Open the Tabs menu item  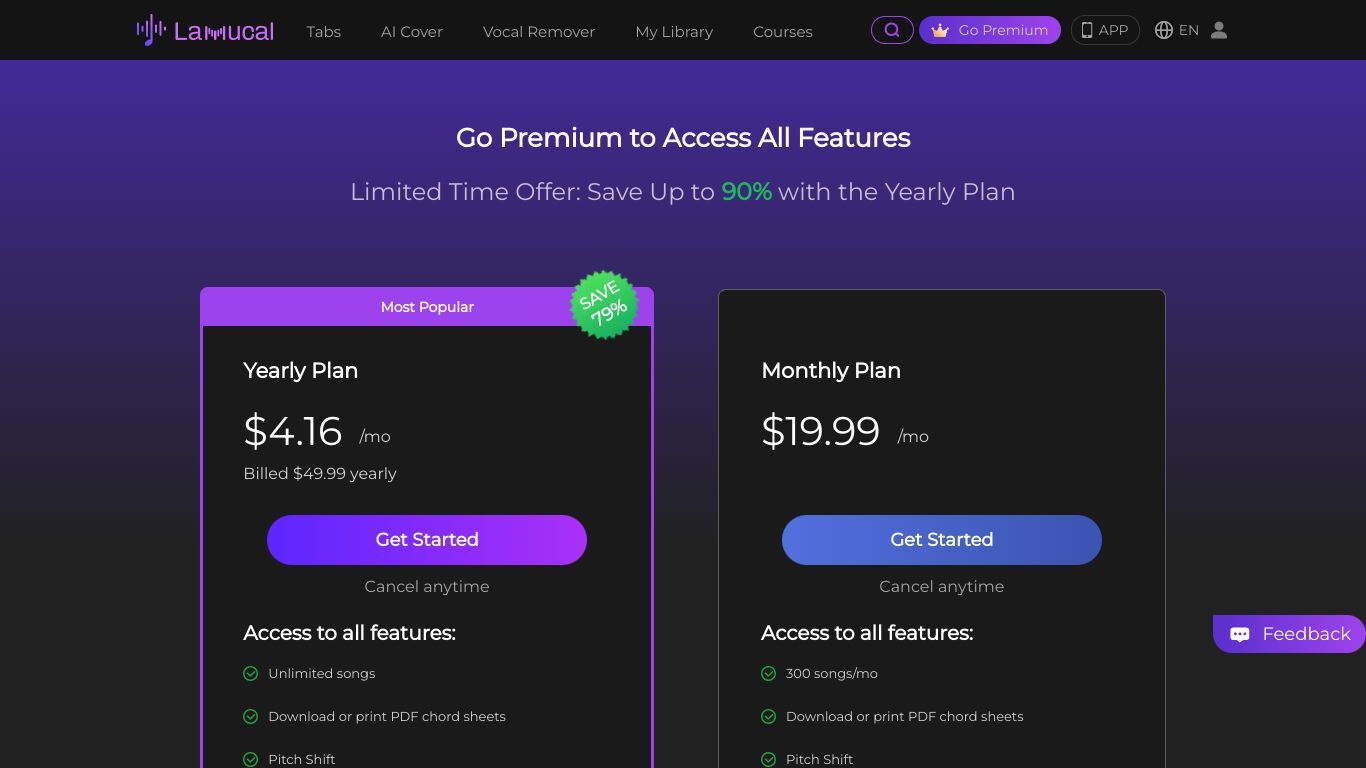coord(324,31)
